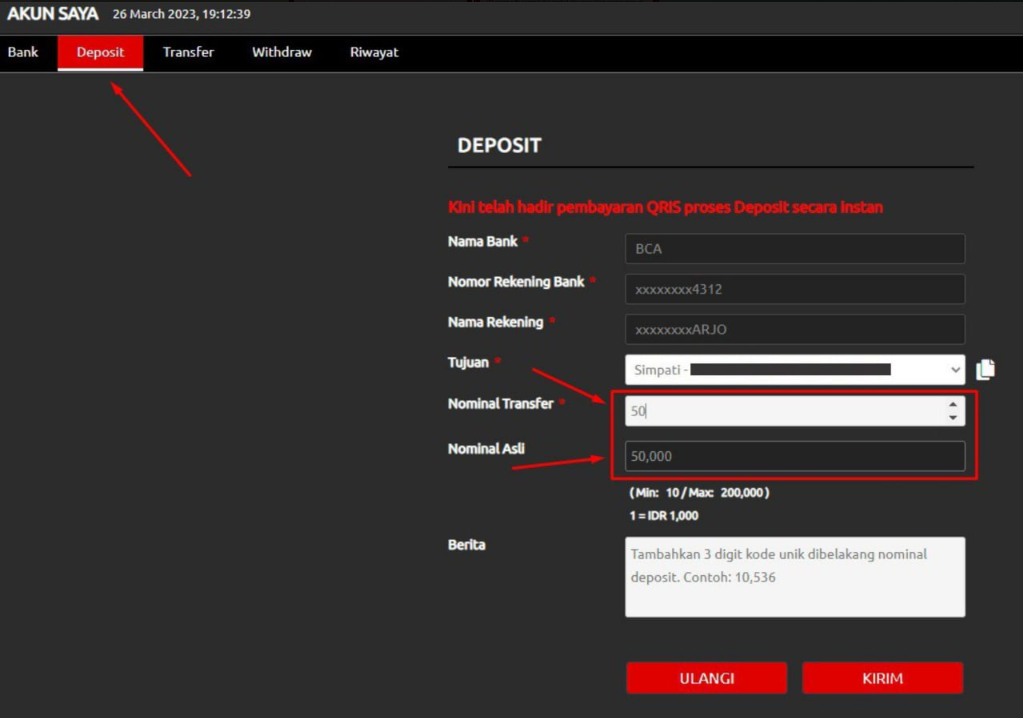Image resolution: width=1023 pixels, height=718 pixels.
Task: Open the Withdraw tab
Action: [282, 52]
